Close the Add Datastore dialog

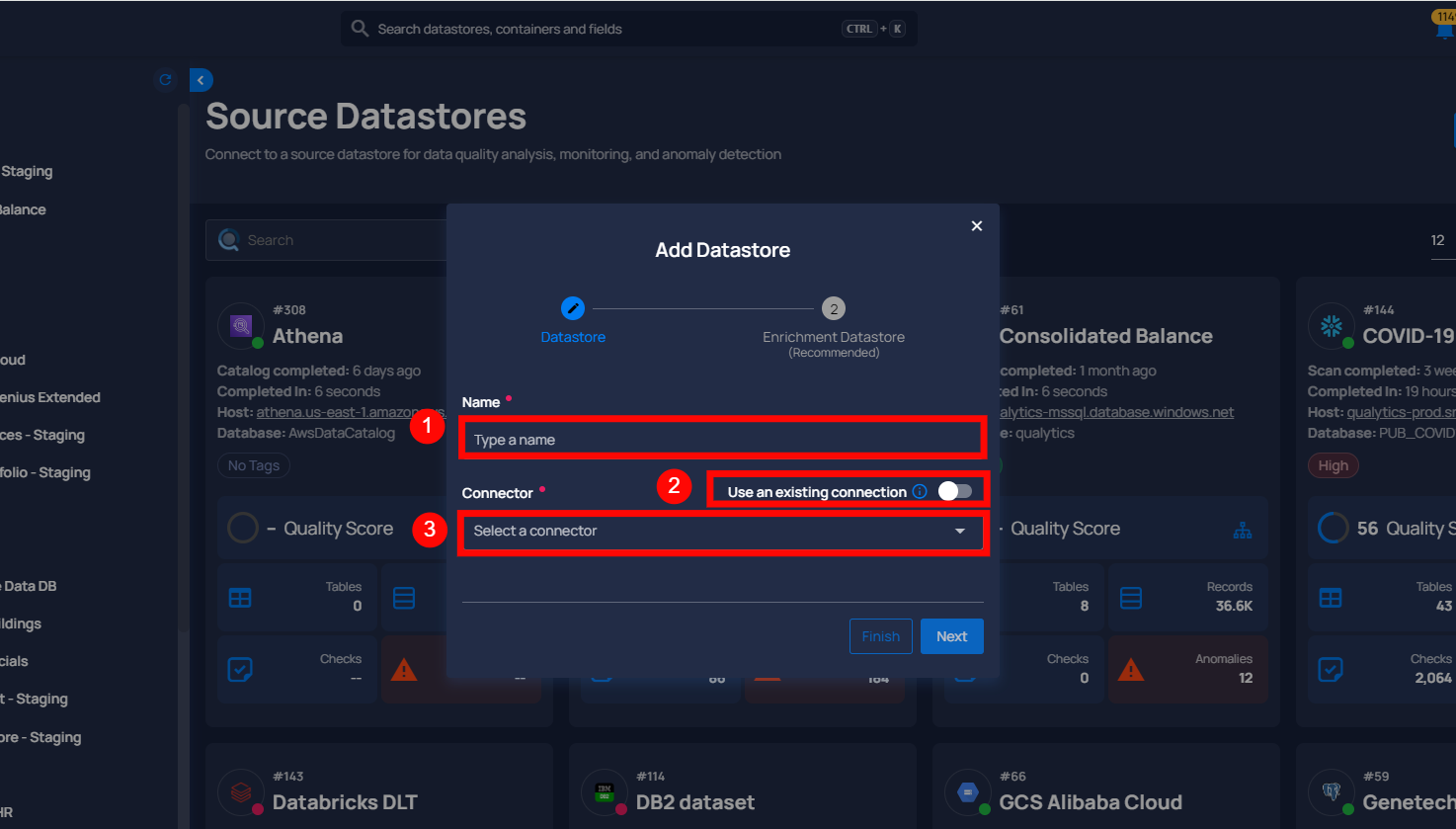(x=976, y=226)
